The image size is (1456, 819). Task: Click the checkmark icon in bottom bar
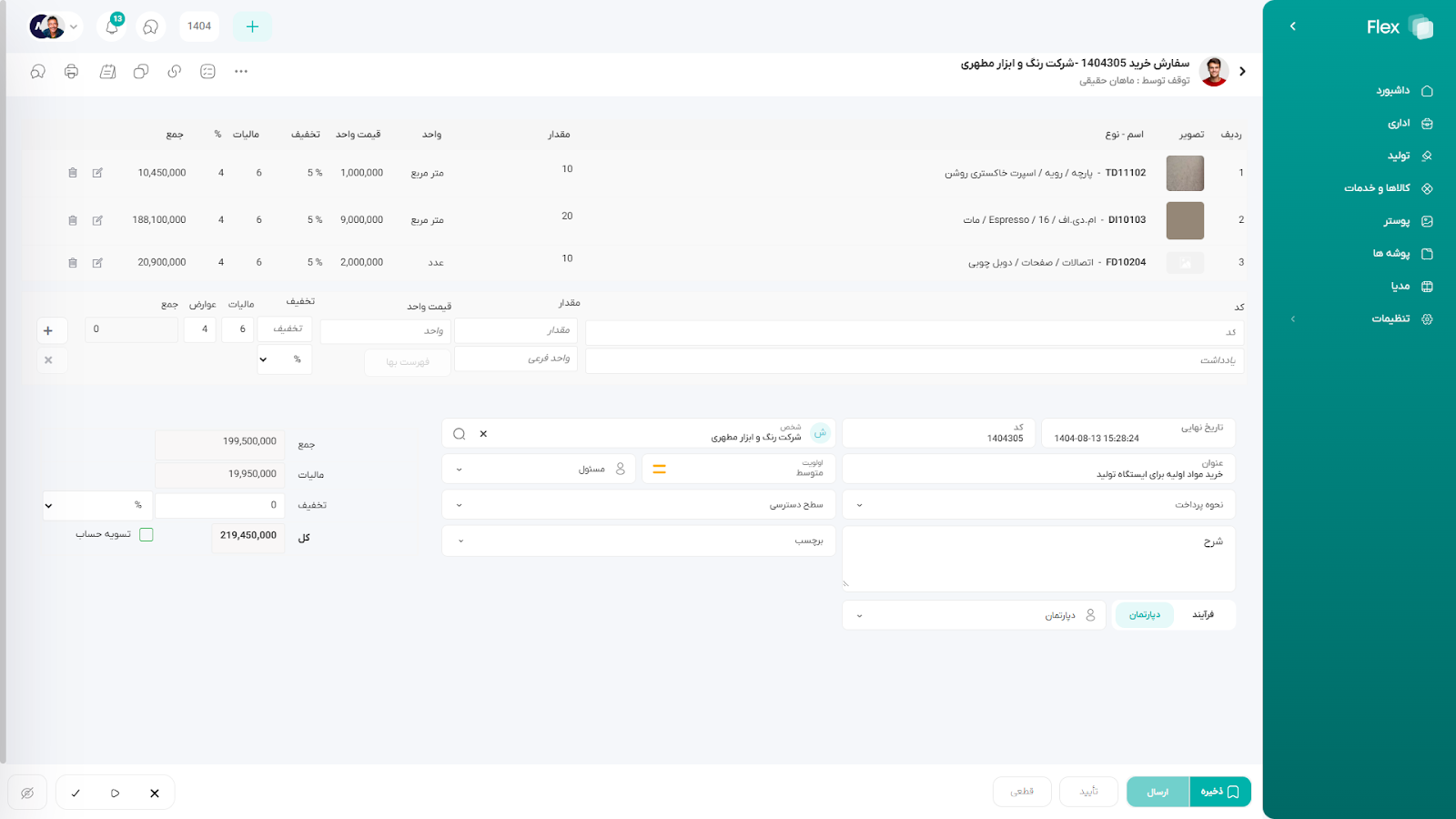(76, 794)
